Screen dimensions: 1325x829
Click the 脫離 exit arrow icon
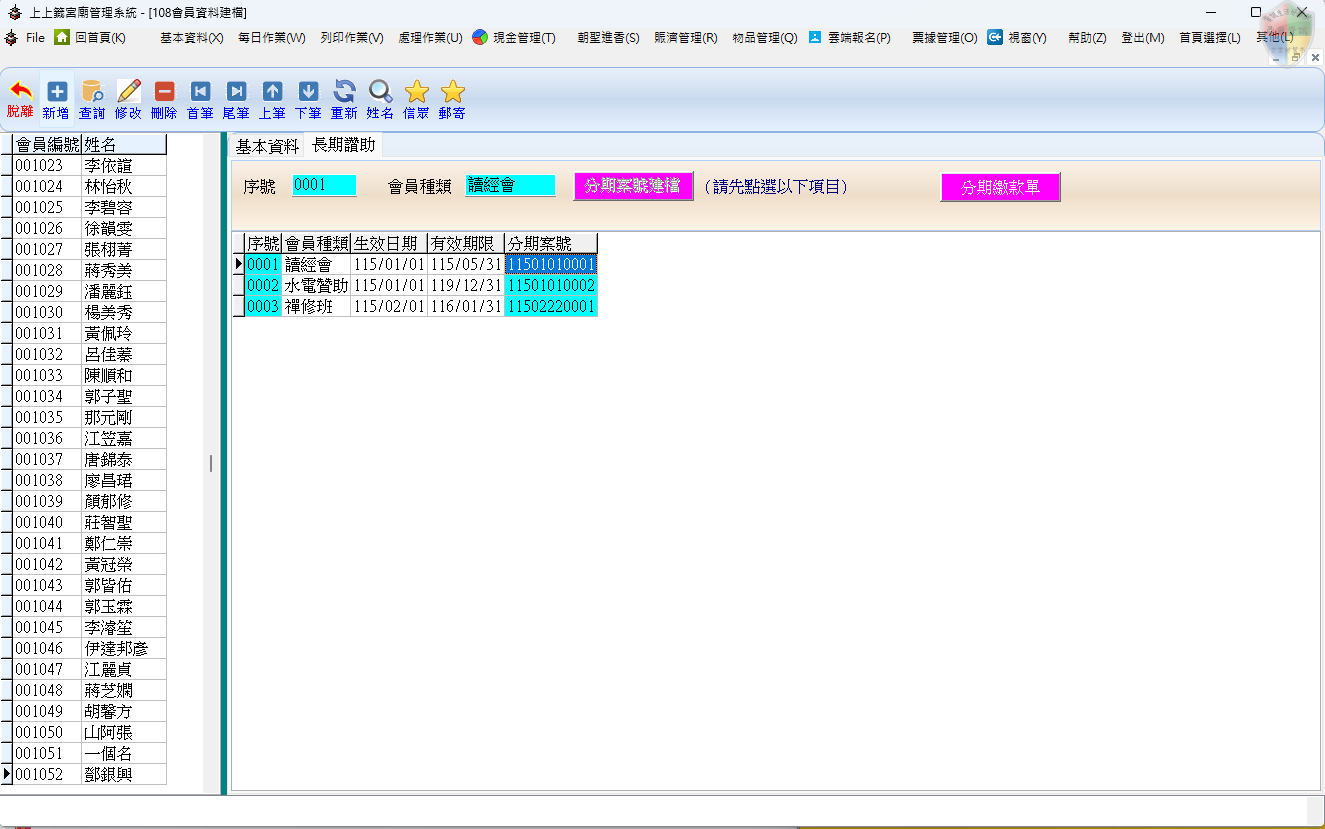(x=20, y=92)
